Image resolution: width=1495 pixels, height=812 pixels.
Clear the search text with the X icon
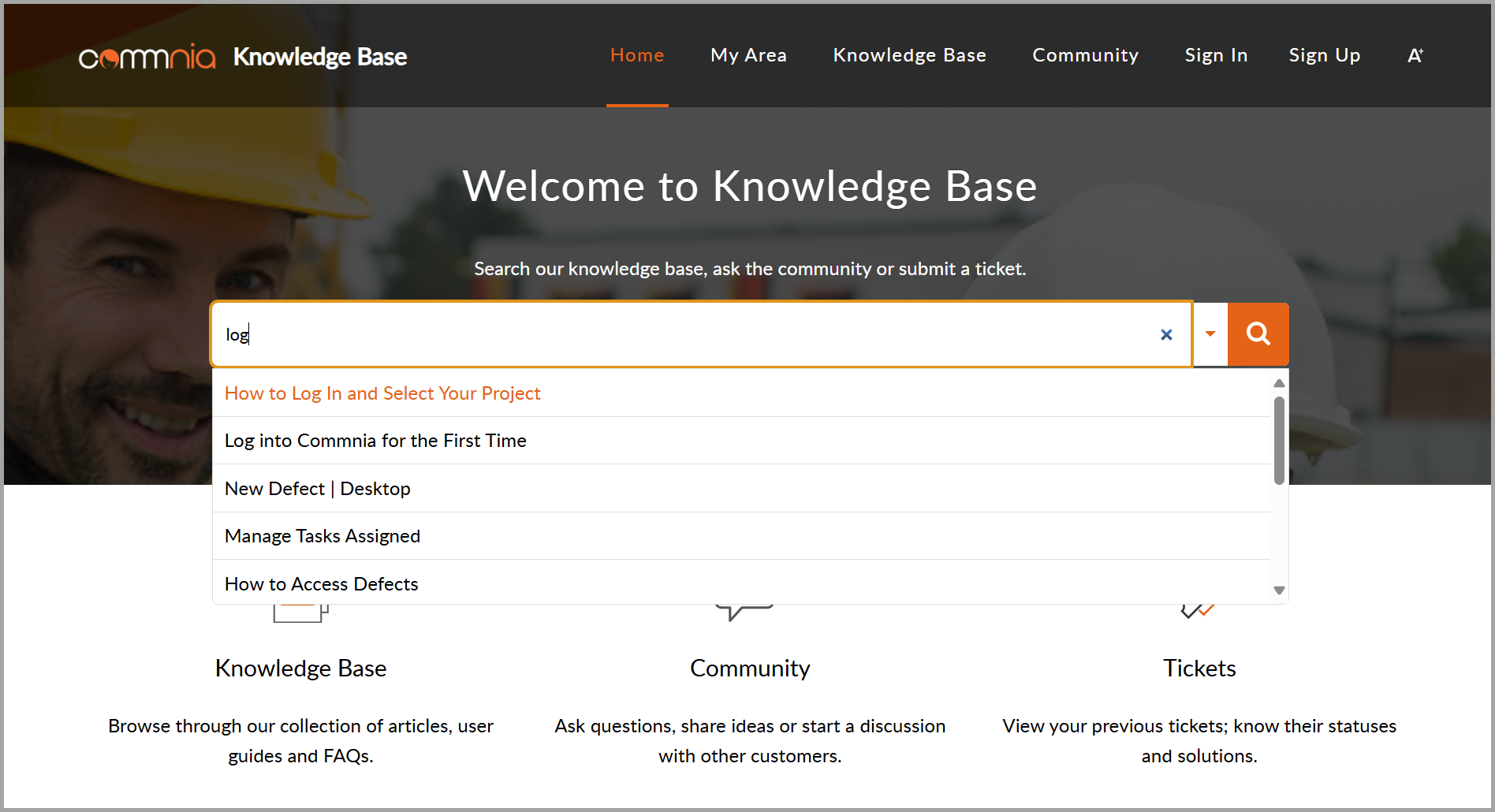tap(1166, 334)
